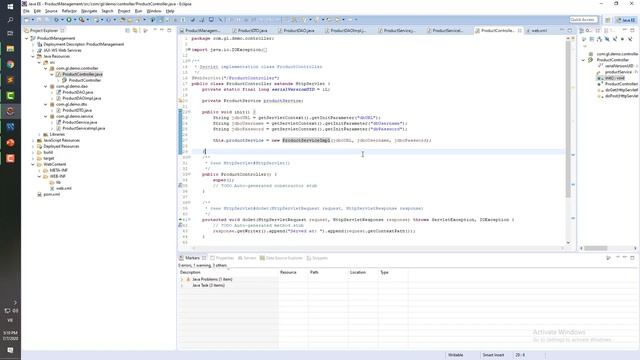Click 'Java Task (3 items)' row in Markers

[208, 285]
